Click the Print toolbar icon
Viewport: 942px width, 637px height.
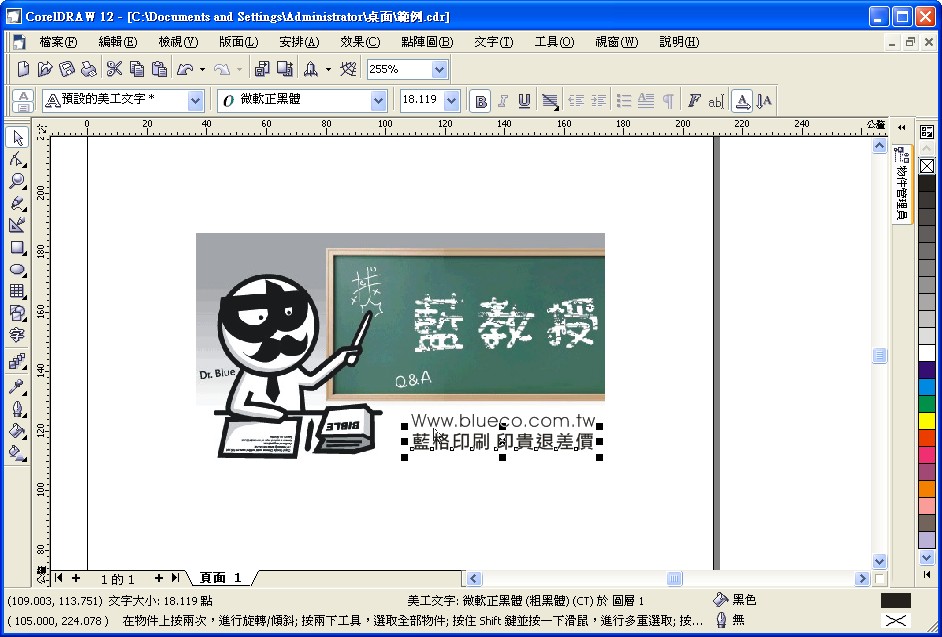88,69
